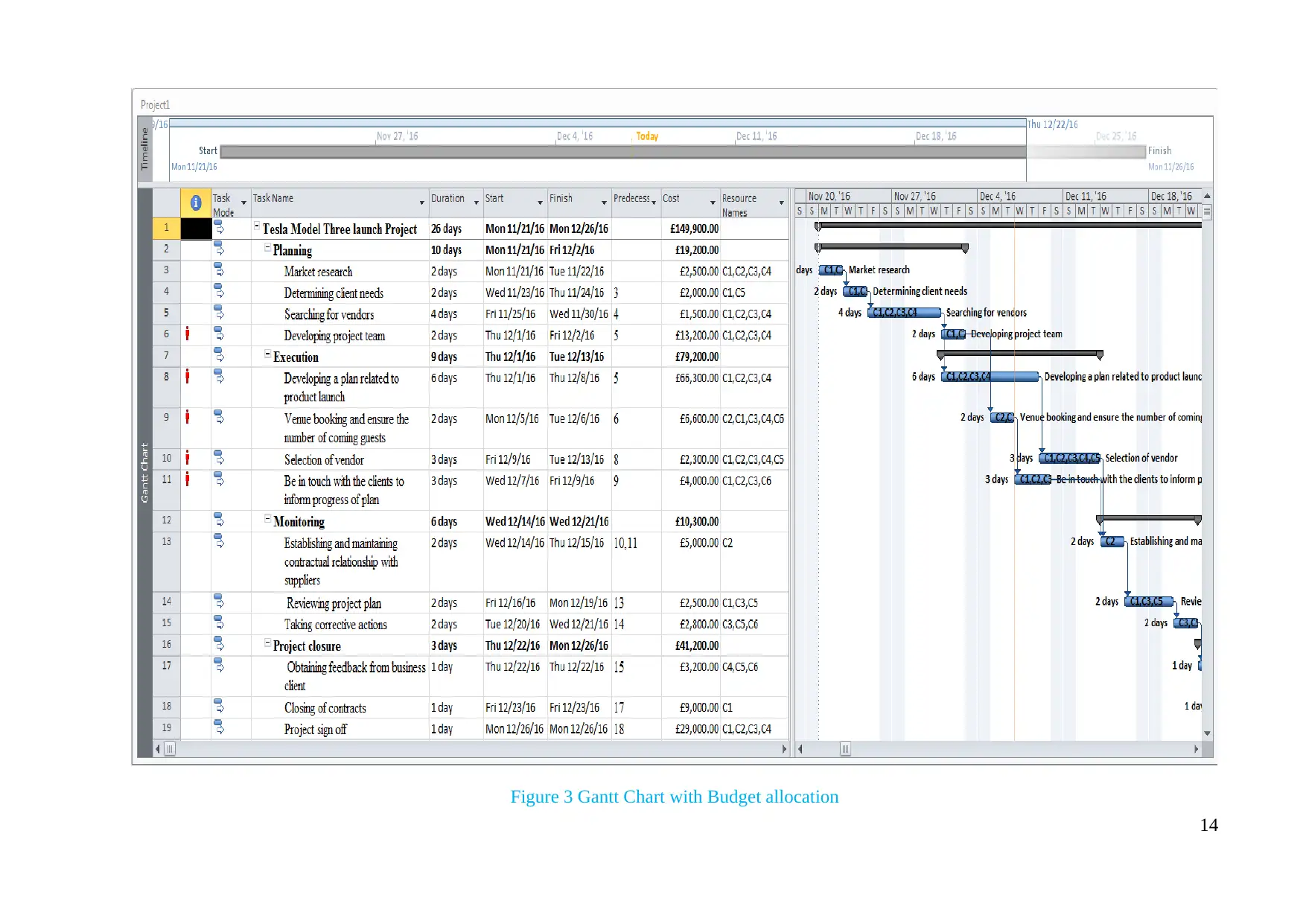Click 'Obtaining feedback from business client' task name

tap(355, 676)
